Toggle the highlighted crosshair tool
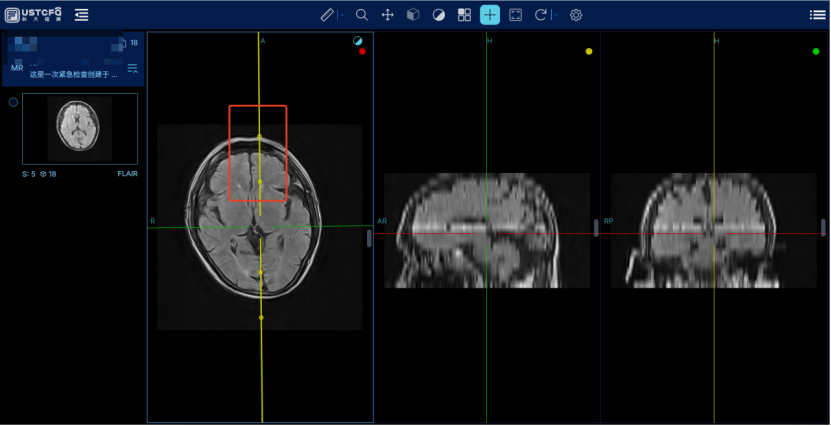831x426 pixels. click(490, 15)
